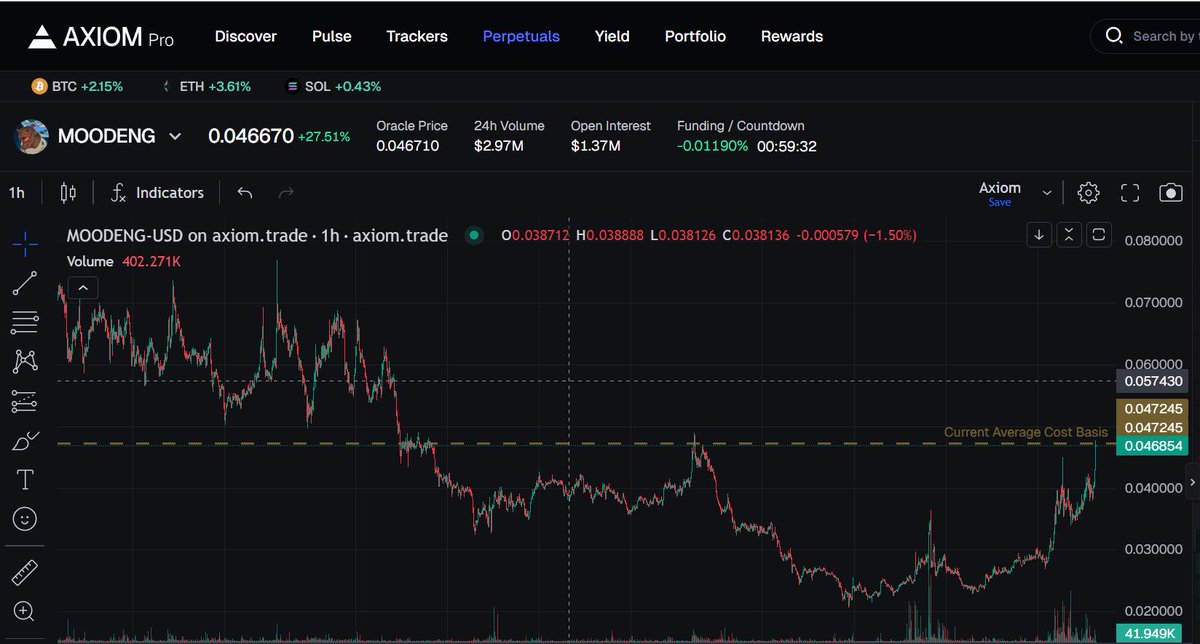Image resolution: width=1200 pixels, height=644 pixels.
Task: Select the XABCD pattern tool
Action: (x=25, y=361)
